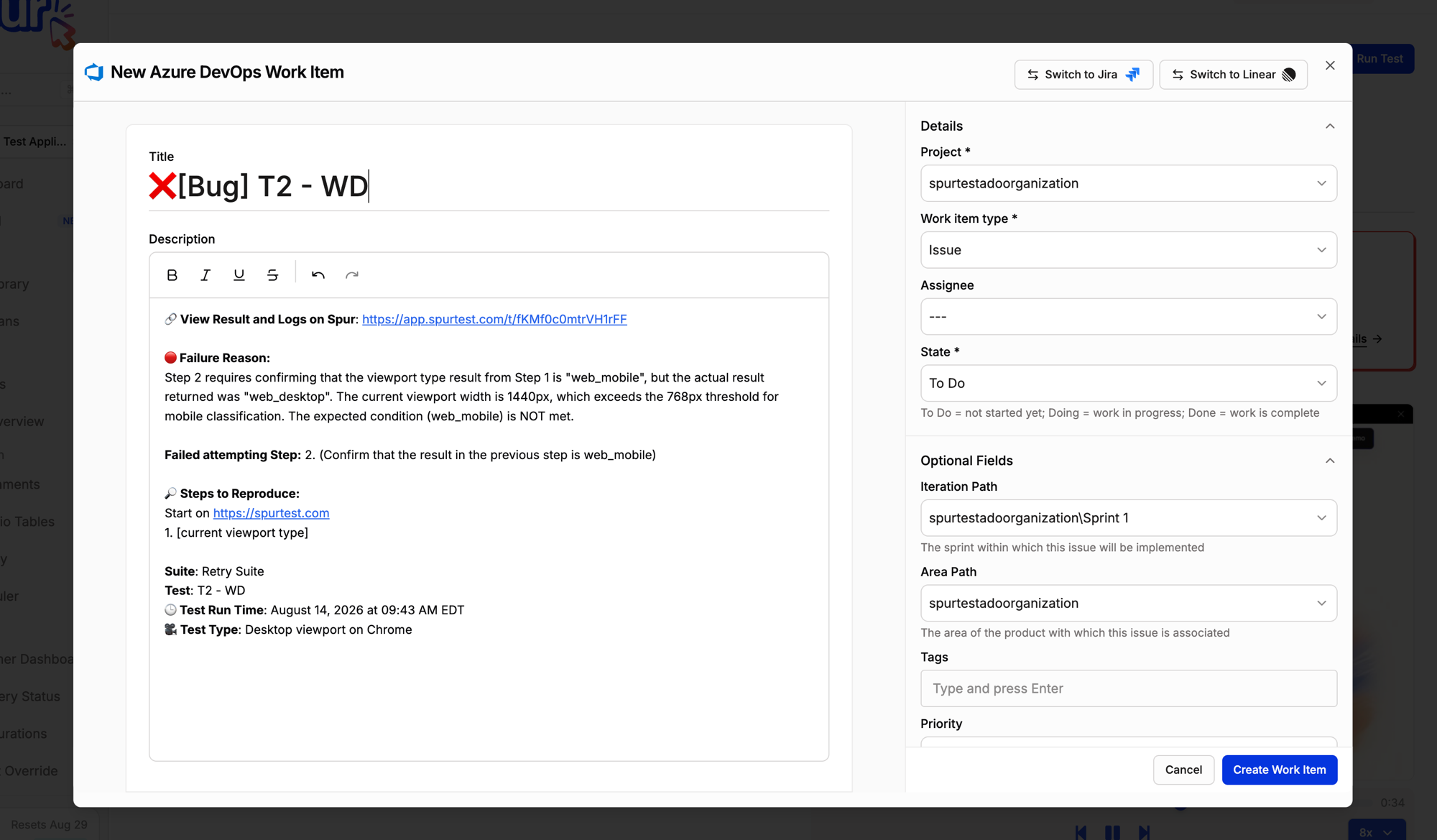Undo last edit in description editor
Viewport: 1437px width, 840px height.
pos(318,275)
